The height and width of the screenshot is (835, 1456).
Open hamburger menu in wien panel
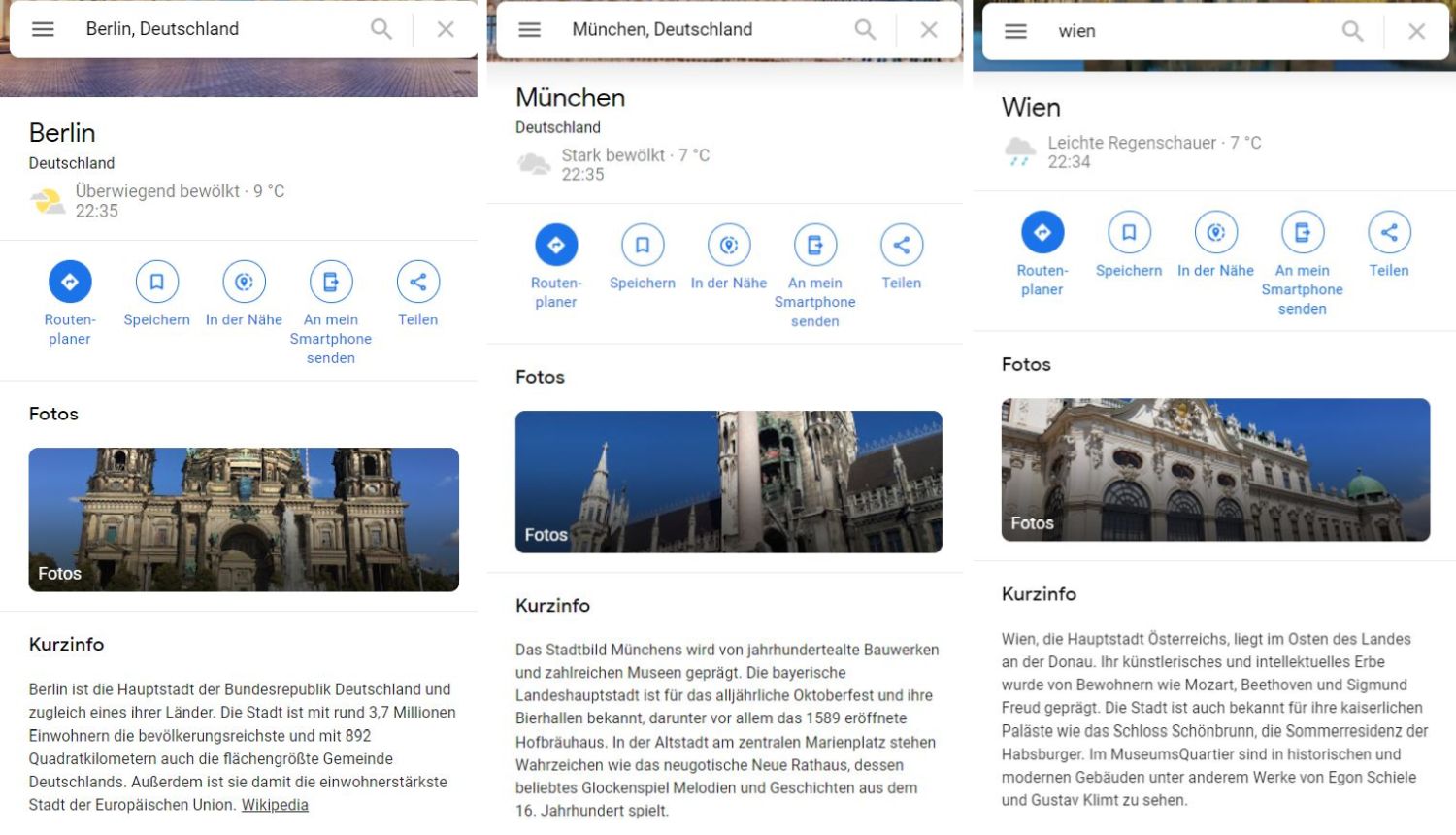point(1015,31)
